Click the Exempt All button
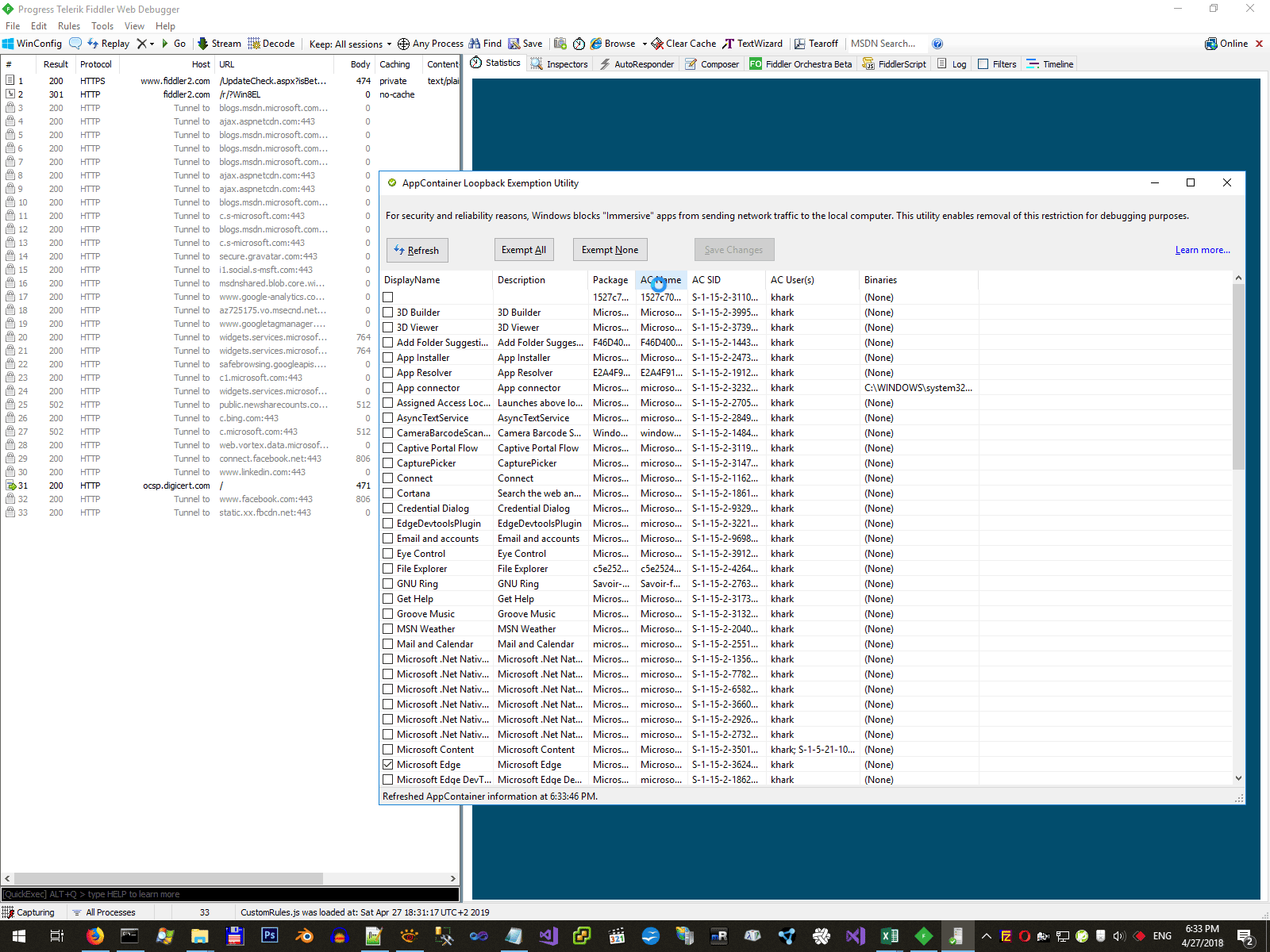 [524, 250]
